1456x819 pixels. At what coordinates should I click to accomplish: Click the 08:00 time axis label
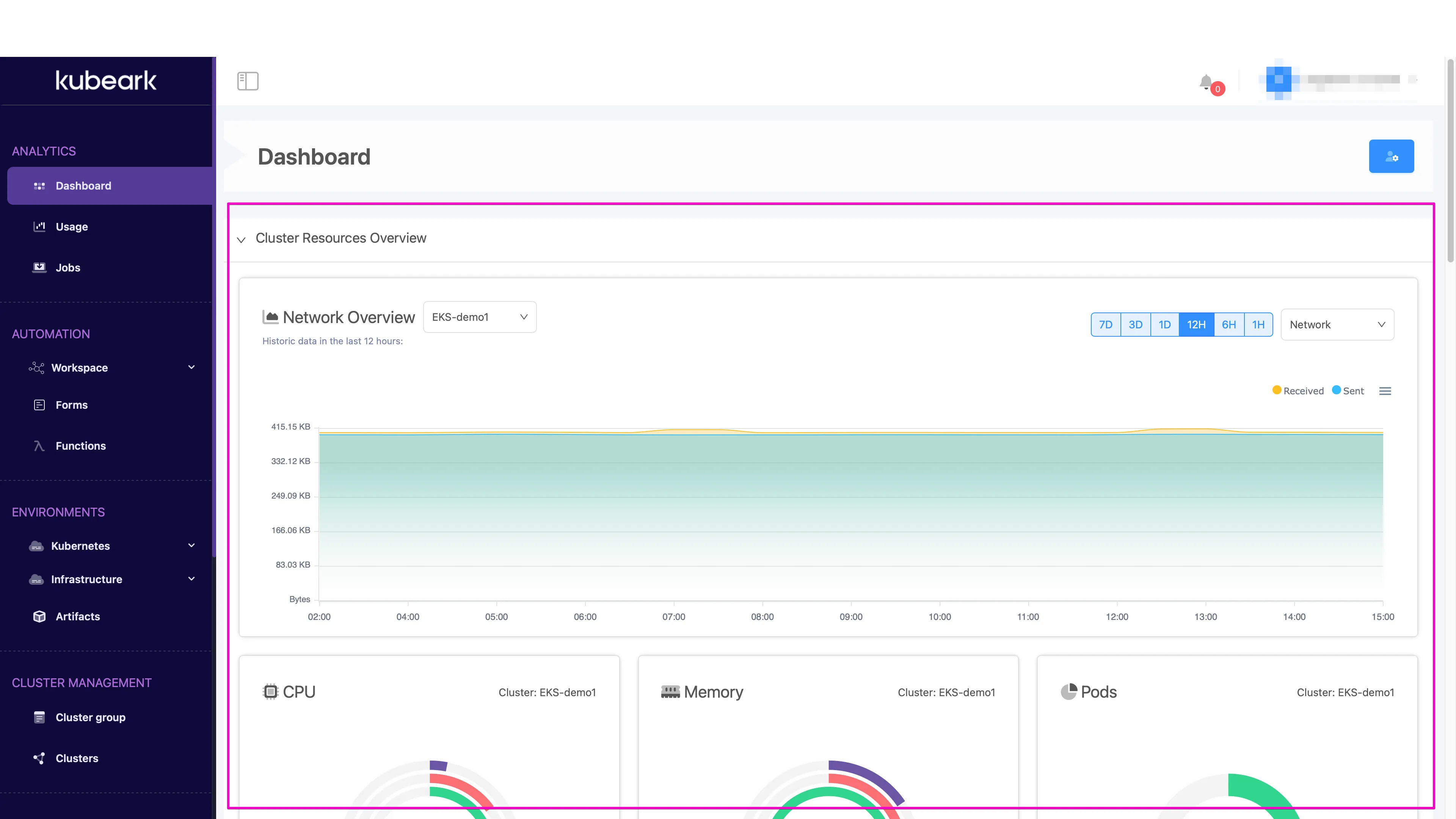763,617
